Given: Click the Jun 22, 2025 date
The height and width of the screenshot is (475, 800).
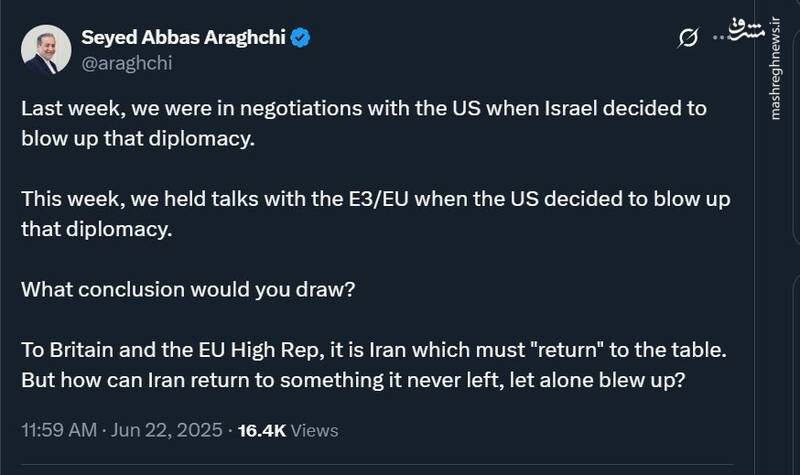Looking at the screenshot, I should click(x=169, y=431).
